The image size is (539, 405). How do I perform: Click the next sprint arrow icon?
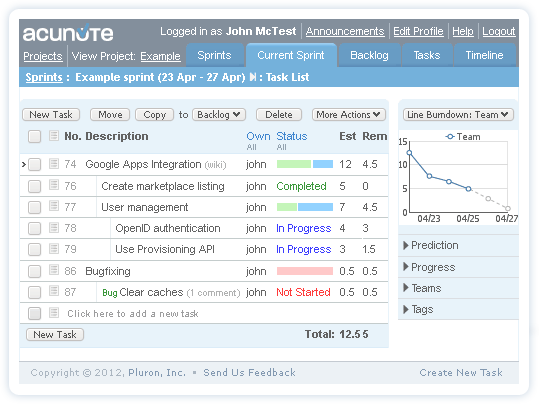pyautogui.click(x=253, y=77)
